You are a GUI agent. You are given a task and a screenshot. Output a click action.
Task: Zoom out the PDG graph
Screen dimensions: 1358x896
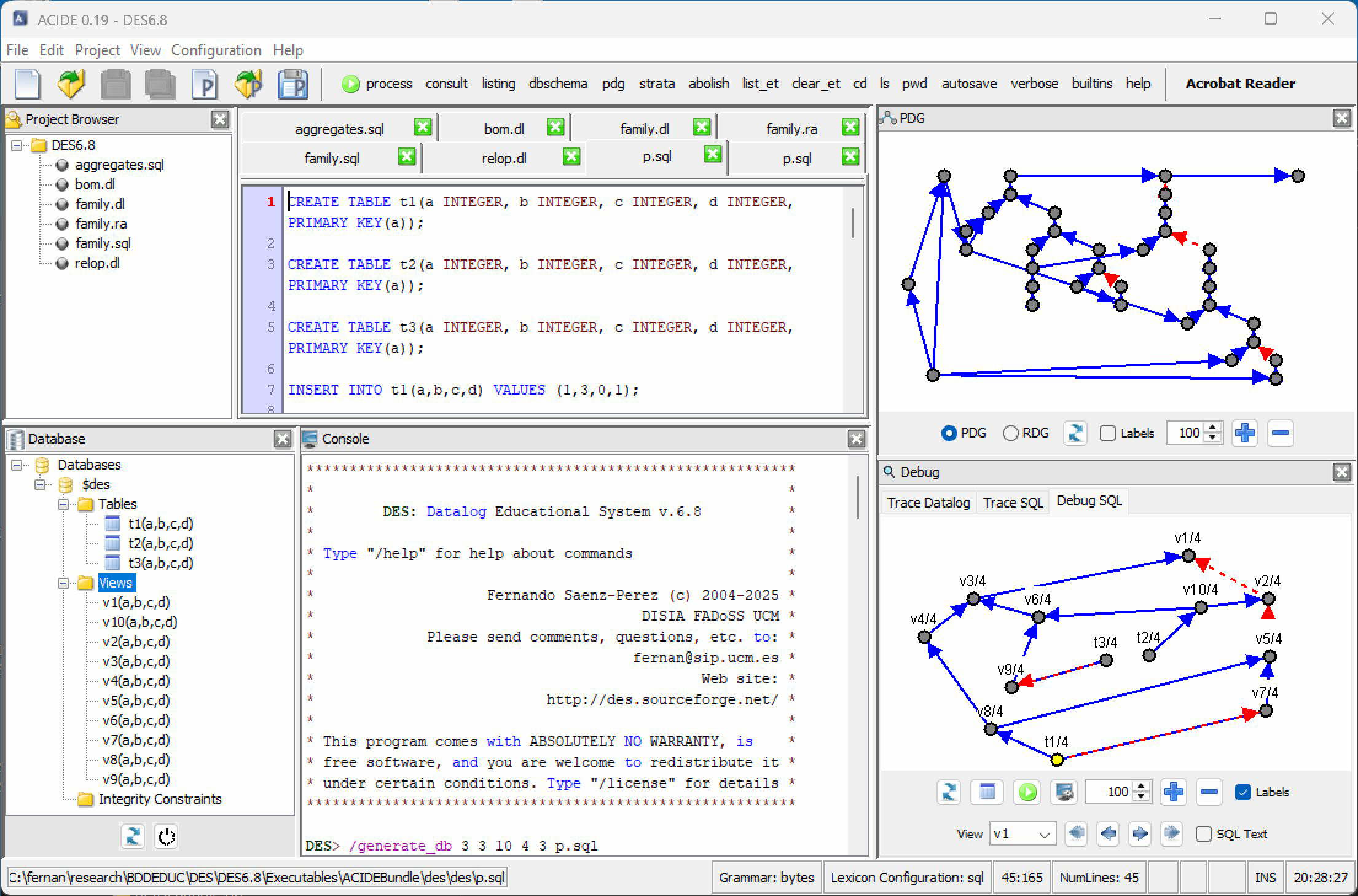click(1280, 433)
